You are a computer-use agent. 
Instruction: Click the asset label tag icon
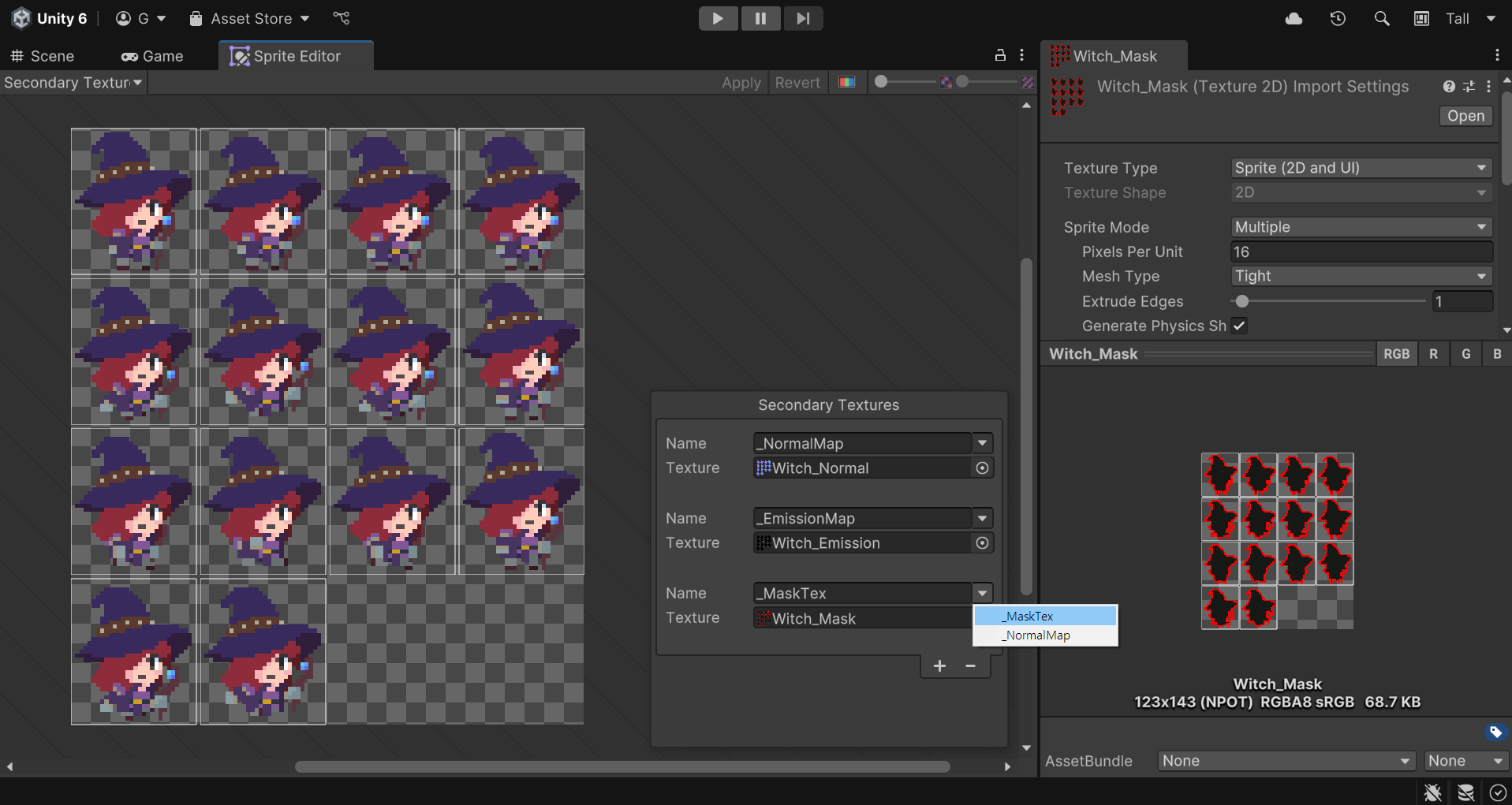point(1495,732)
